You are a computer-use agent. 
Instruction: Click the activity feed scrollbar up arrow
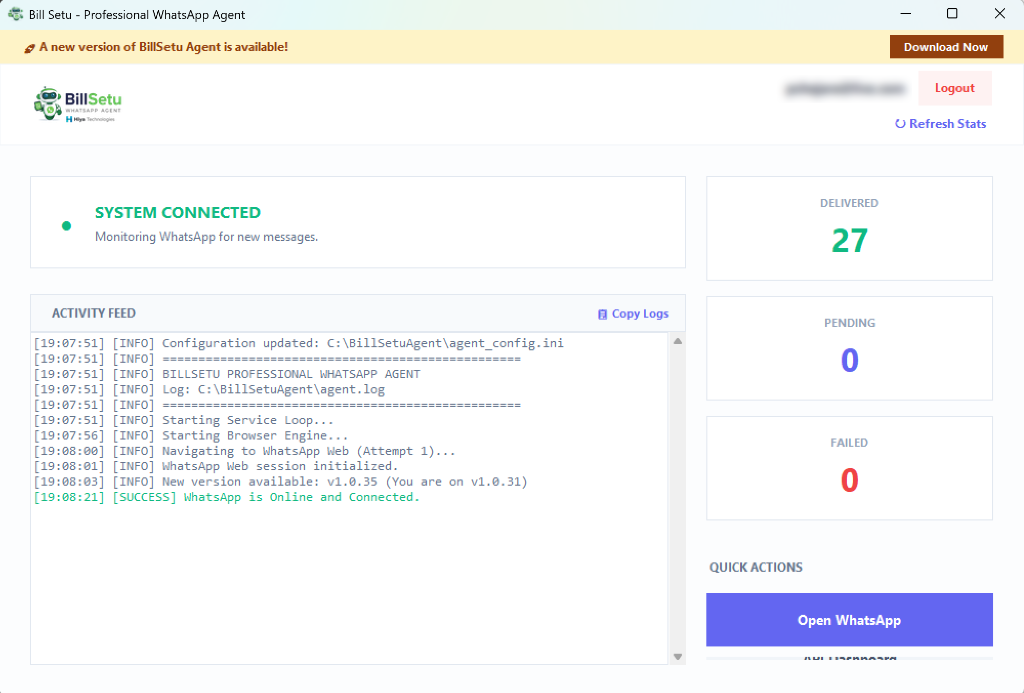[x=678, y=341]
